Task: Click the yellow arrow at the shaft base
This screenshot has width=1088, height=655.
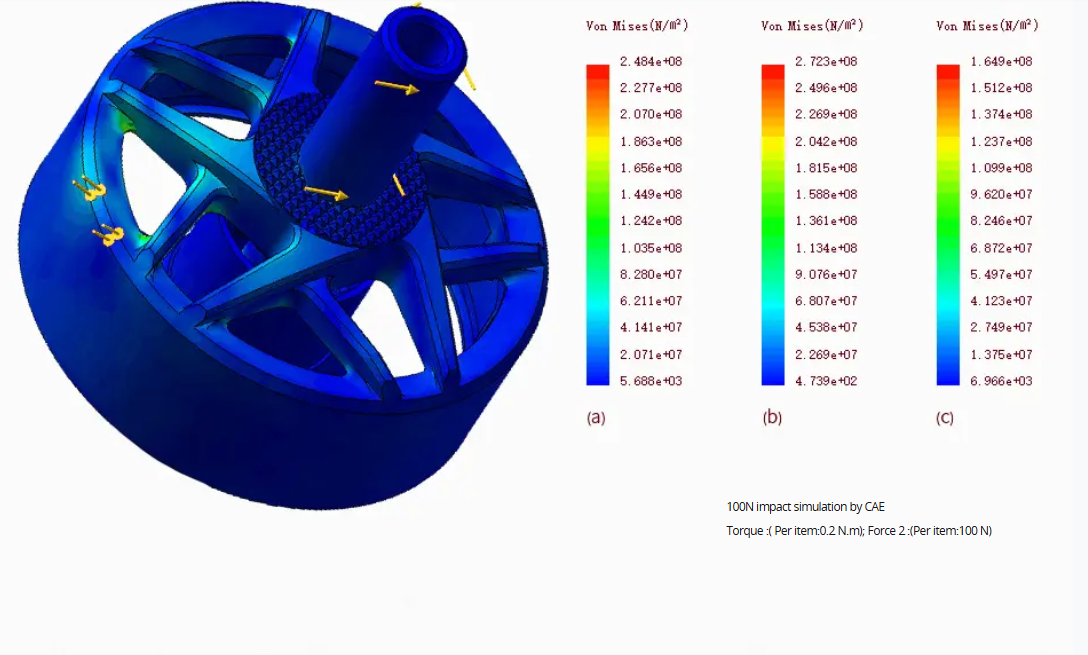Action: [x=326, y=192]
